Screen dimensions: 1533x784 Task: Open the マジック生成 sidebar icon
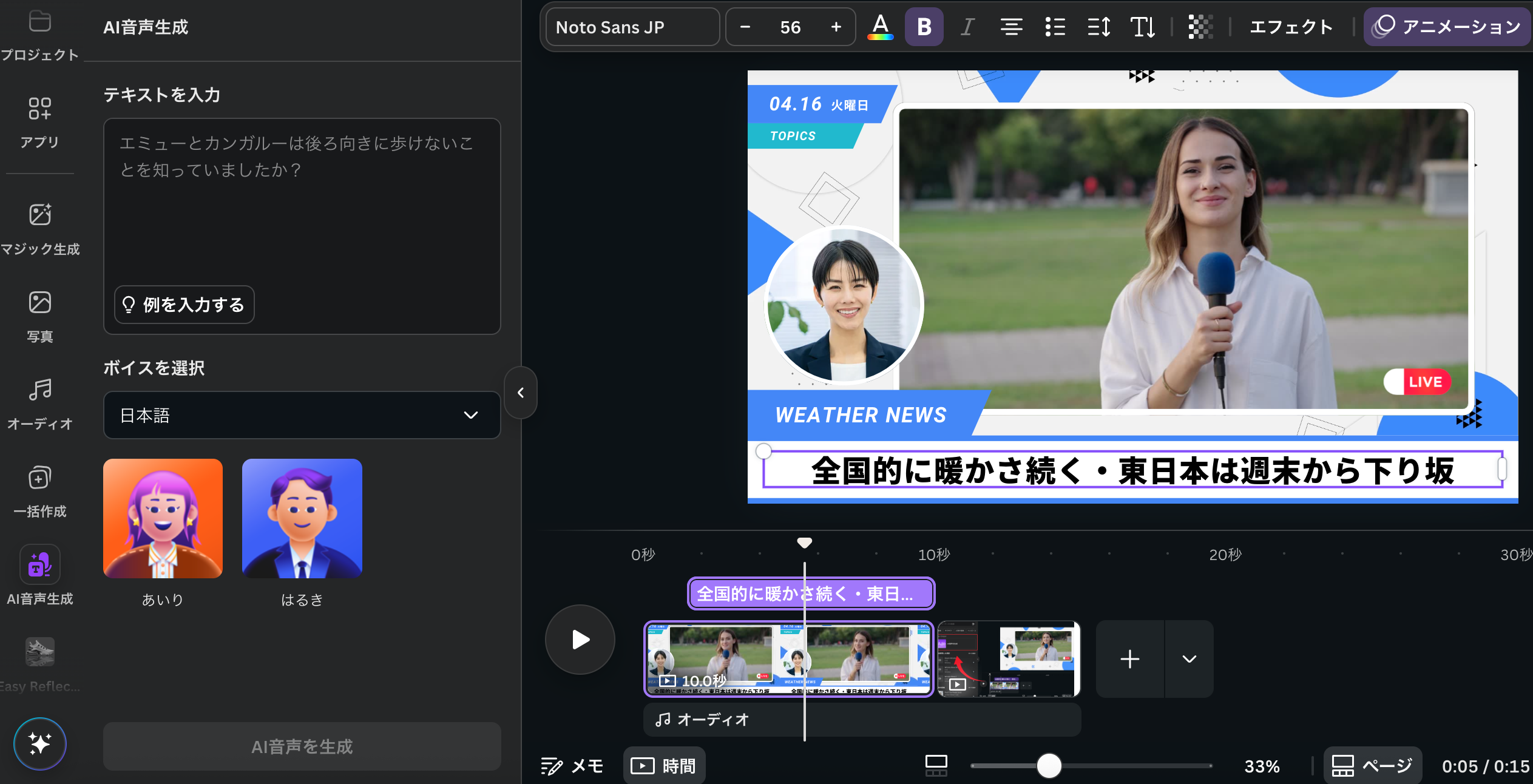point(40,215)
